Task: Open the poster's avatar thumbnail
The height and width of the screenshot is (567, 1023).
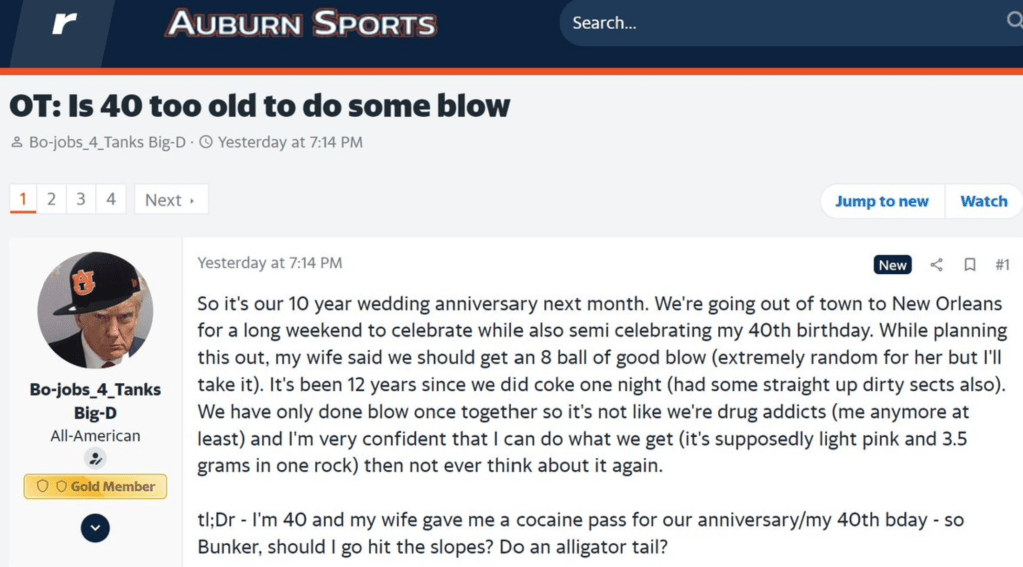Action: pos(95,310)
